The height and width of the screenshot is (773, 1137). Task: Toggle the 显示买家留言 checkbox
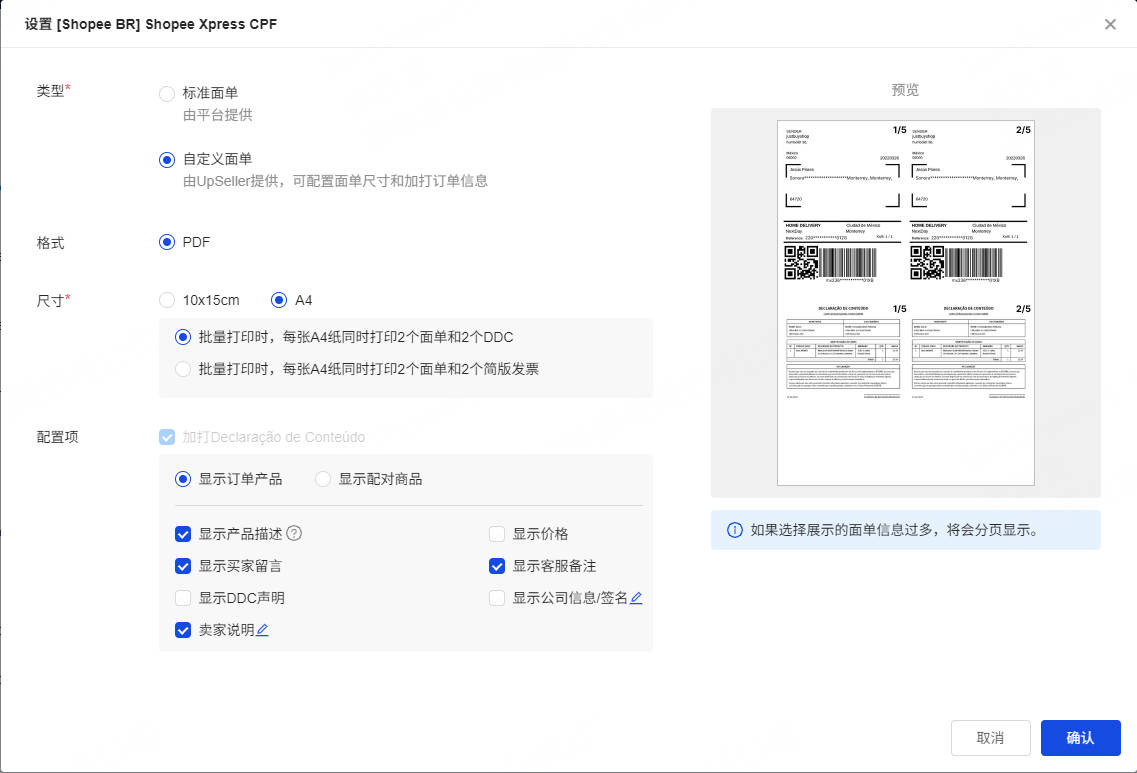(183, 566)
